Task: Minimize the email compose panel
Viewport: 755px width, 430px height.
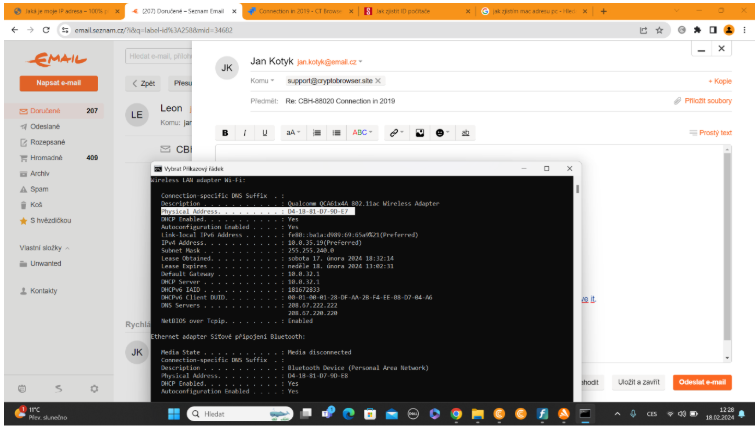Action: pos(701,49)
